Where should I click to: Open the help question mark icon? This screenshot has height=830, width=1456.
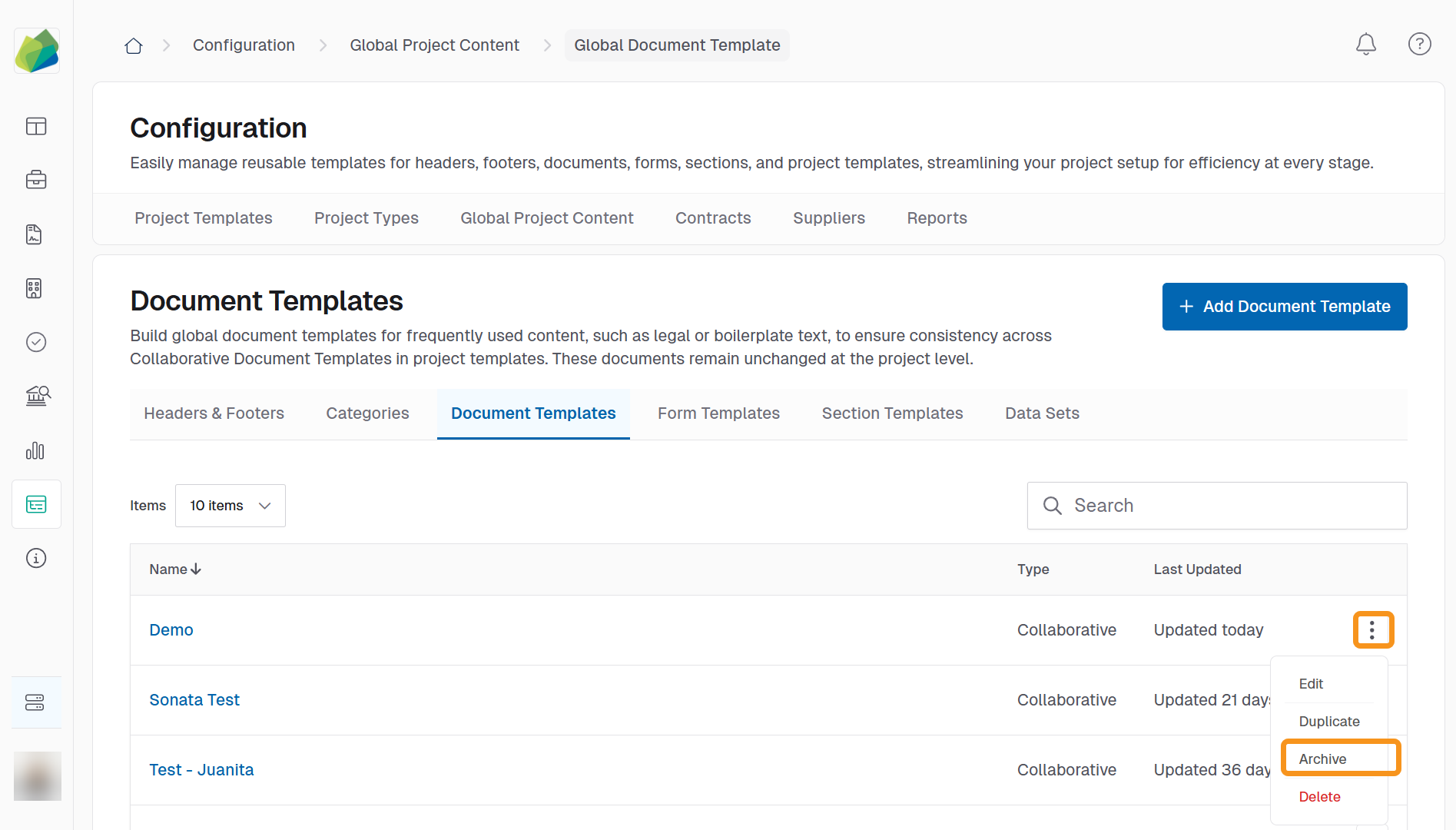point(1419,45)
